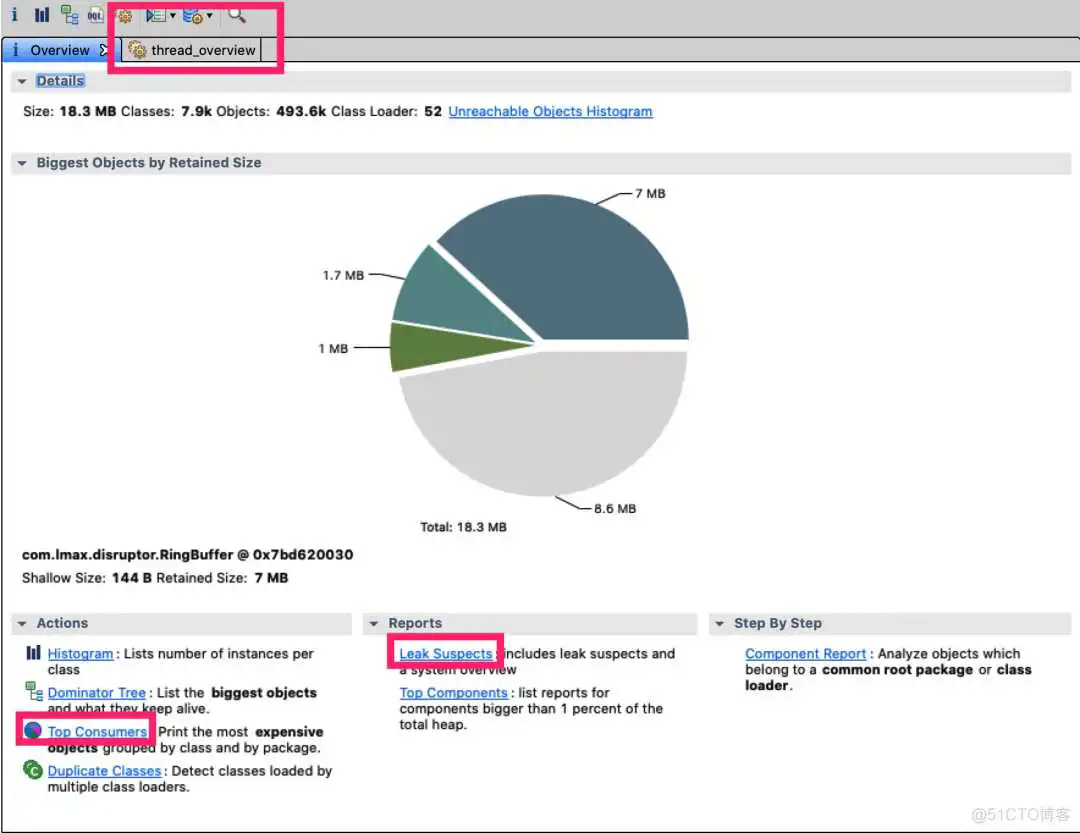Open the Unreachable Objects Histogram link
Image resolution: width=1080 pixels, height=833 pixels.
coord(550,112)
